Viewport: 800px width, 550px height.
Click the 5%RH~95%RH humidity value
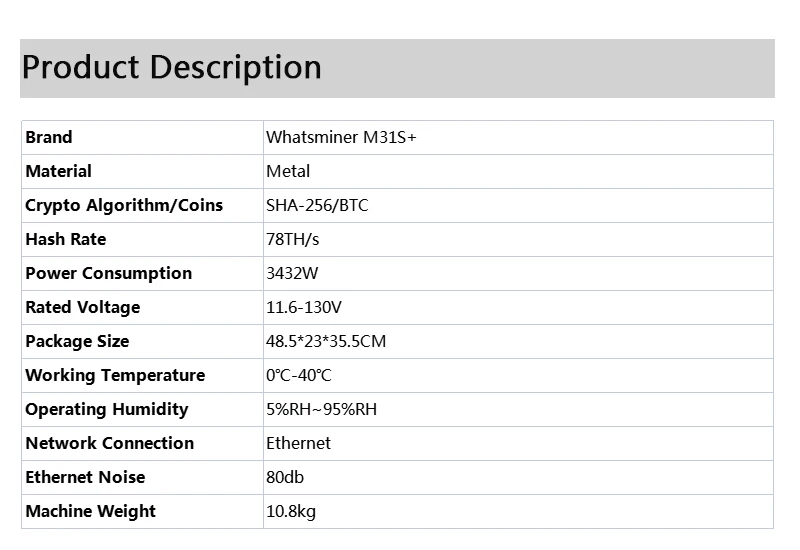point(321,409)
